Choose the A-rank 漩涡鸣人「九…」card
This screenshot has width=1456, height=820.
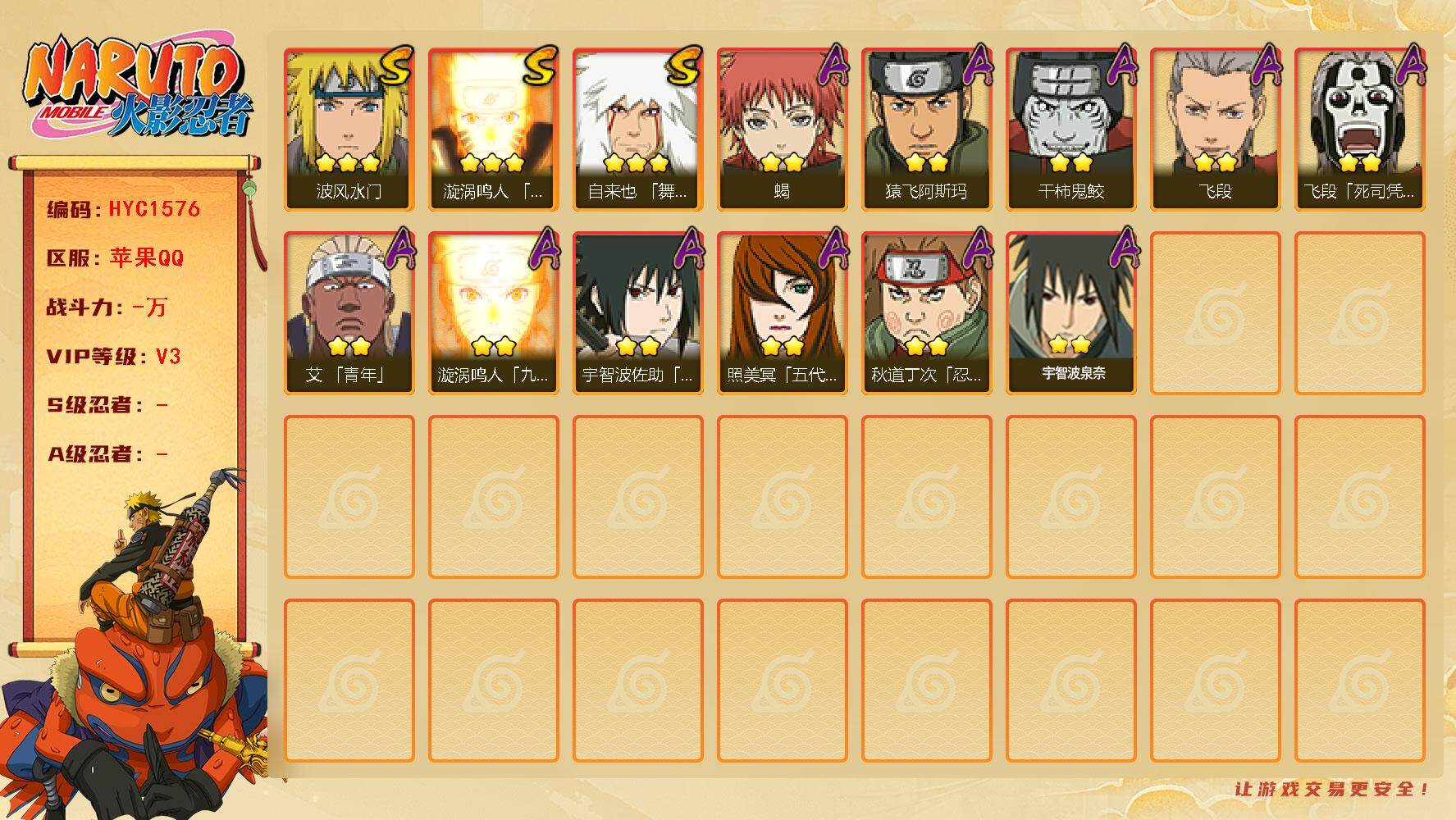[x=493, y=313]
